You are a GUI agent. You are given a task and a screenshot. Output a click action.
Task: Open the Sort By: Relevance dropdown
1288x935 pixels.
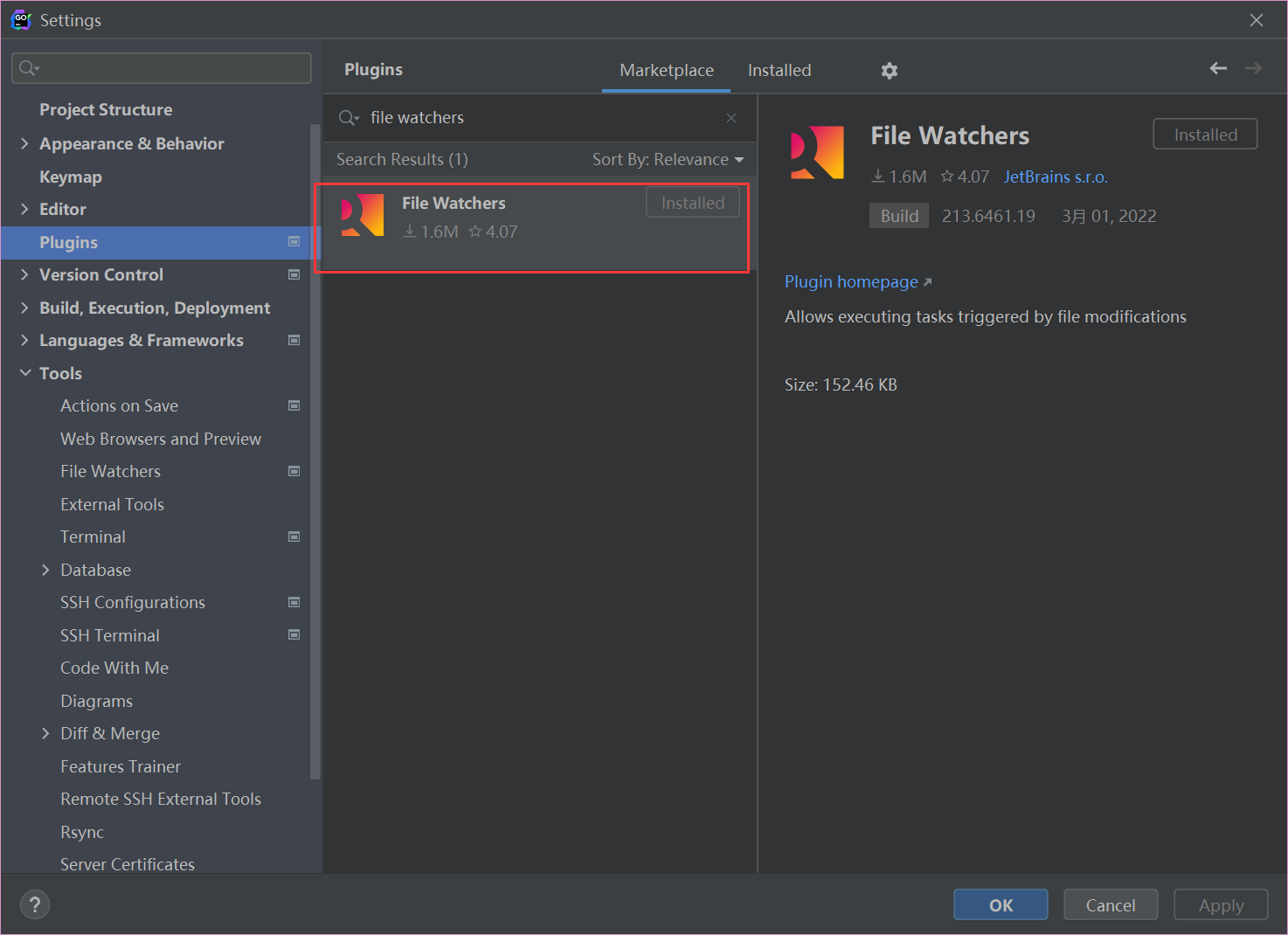point(668,160)
